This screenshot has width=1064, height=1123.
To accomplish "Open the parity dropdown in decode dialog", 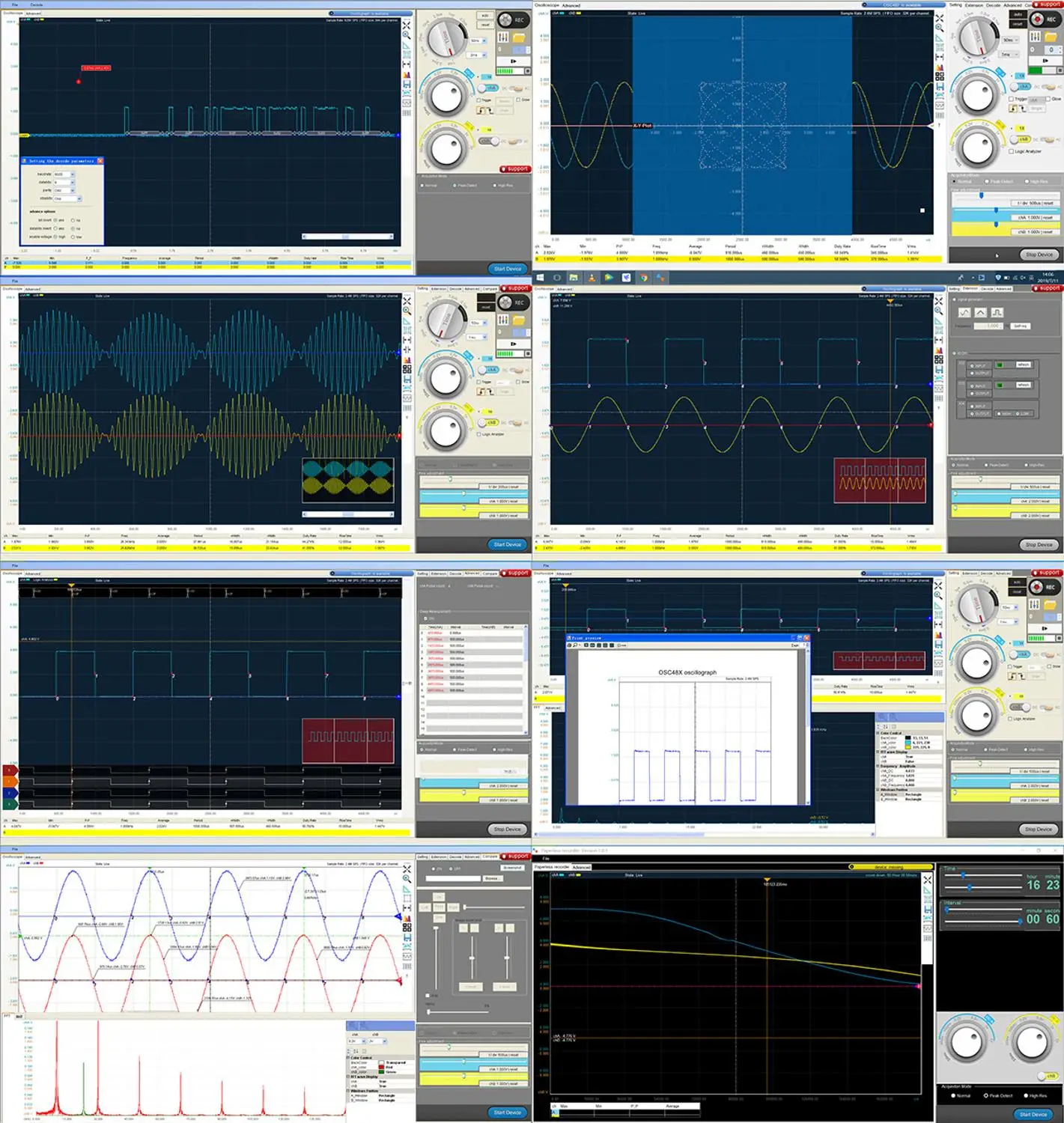I will [64, 191].
